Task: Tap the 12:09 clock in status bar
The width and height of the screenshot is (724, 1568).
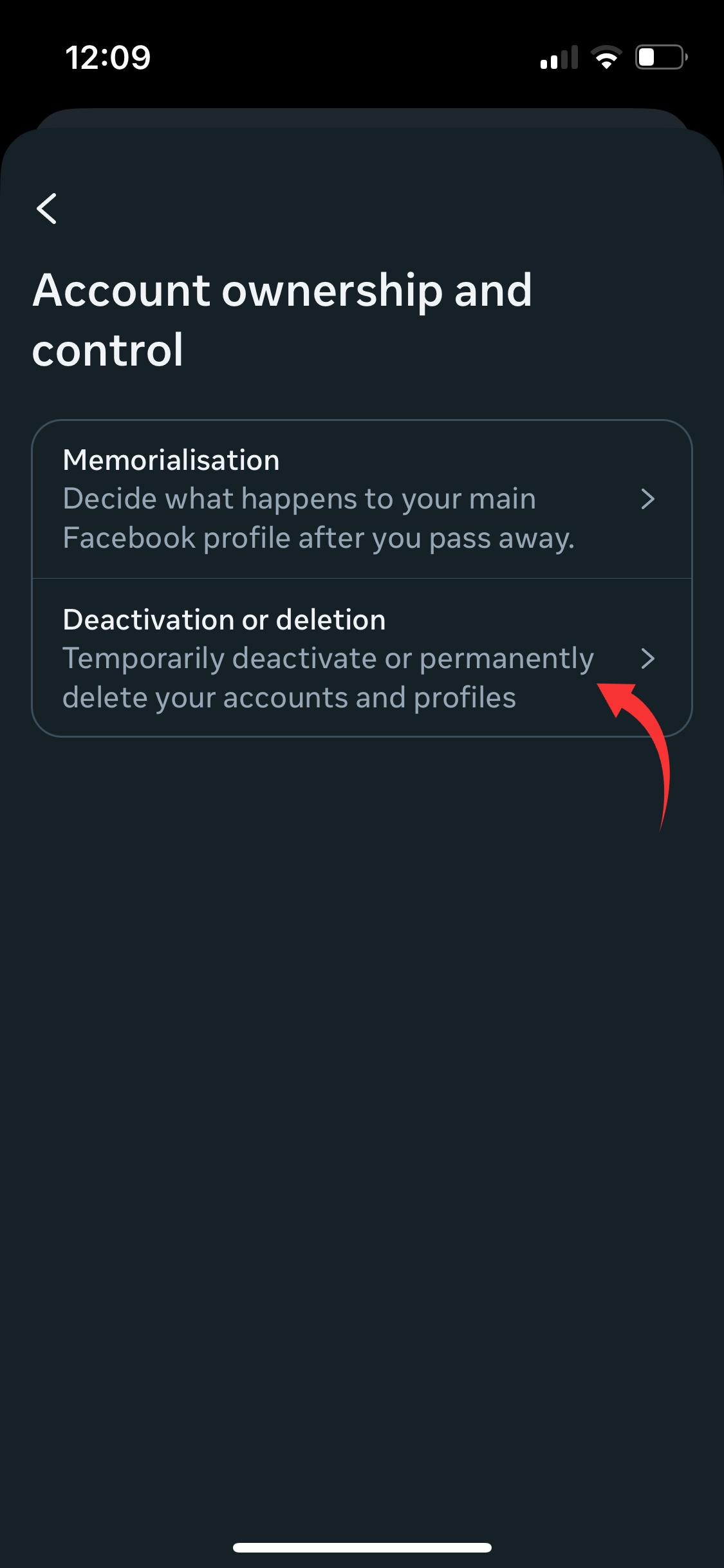Action: pyautogui.click(x=108, y=57)
